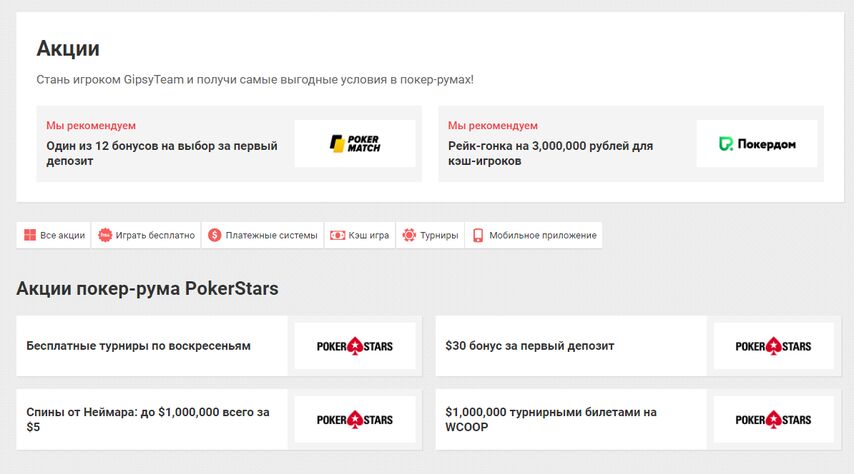Click the dollar coin icon for Платежные системы

point(215,235)
